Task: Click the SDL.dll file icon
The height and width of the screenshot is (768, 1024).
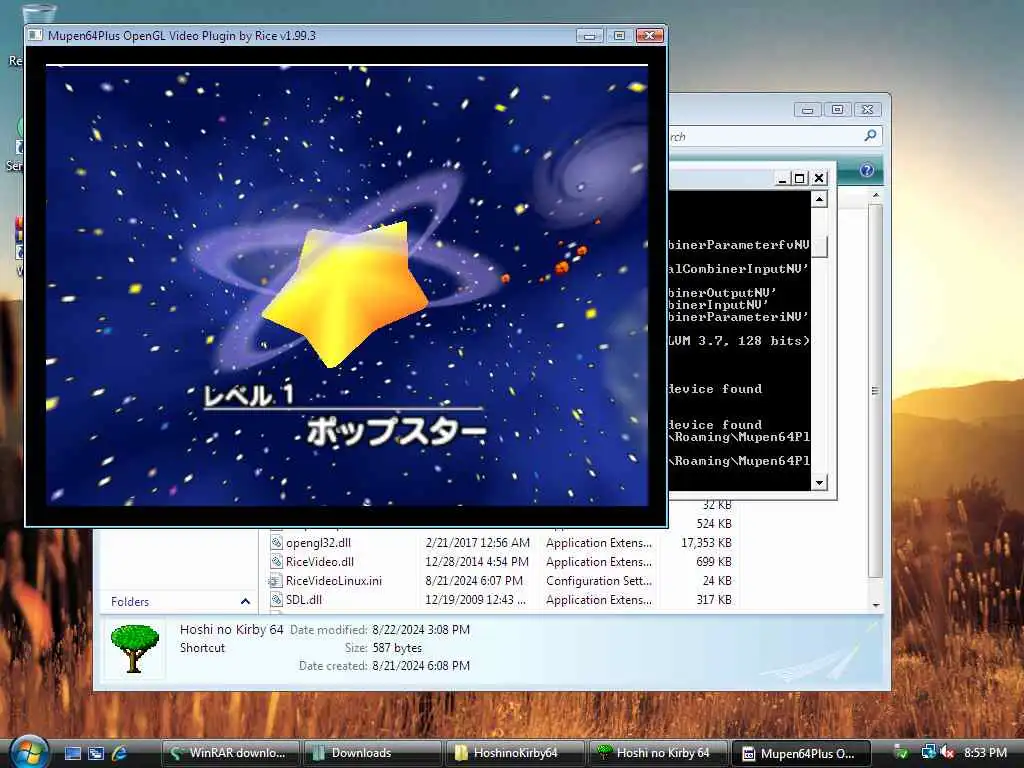Action: [276, 600]
